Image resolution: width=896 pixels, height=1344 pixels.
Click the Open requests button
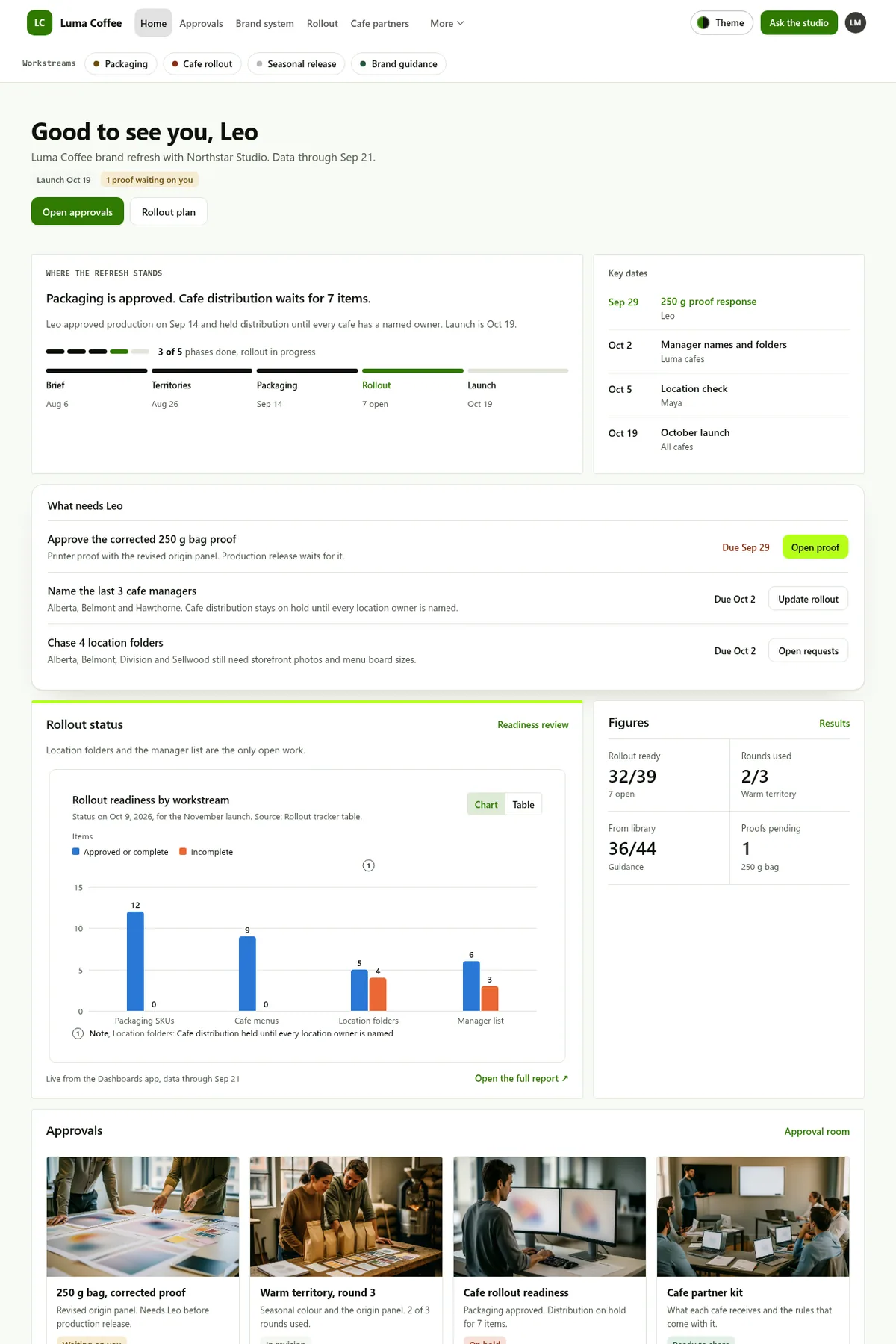pos(808,651)
